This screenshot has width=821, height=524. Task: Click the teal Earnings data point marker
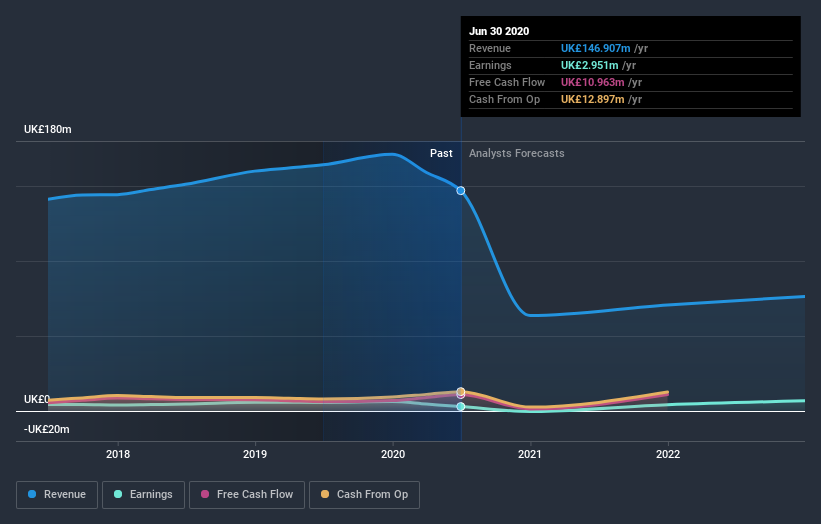coord(461,407)
